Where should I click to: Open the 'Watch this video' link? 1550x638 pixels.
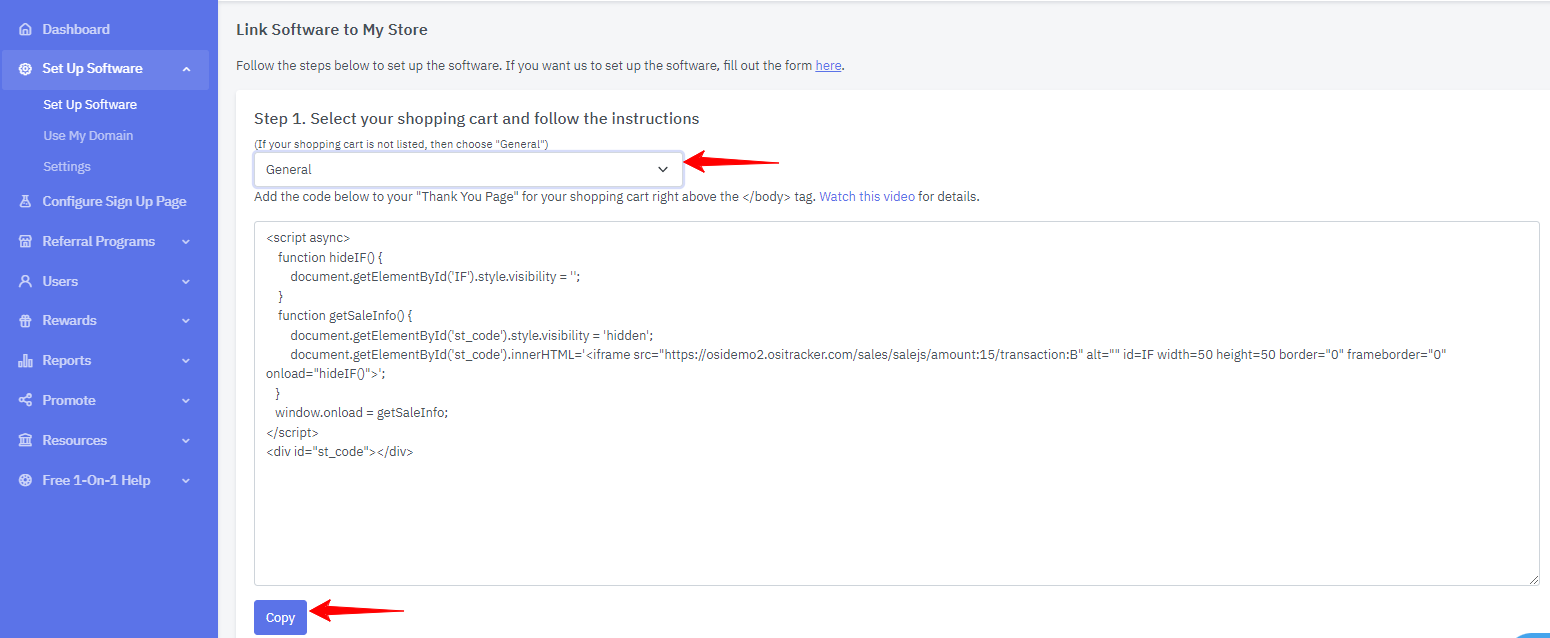click(x=867, y=197)
